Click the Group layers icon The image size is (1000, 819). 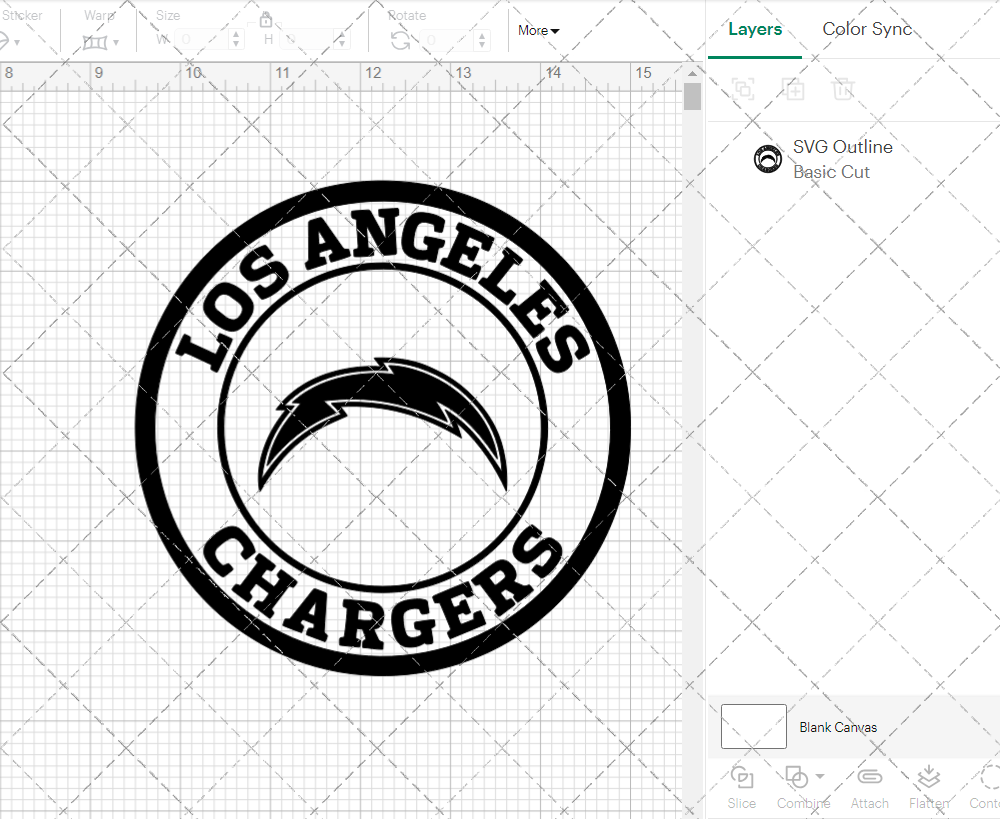[x=743, y=89]
